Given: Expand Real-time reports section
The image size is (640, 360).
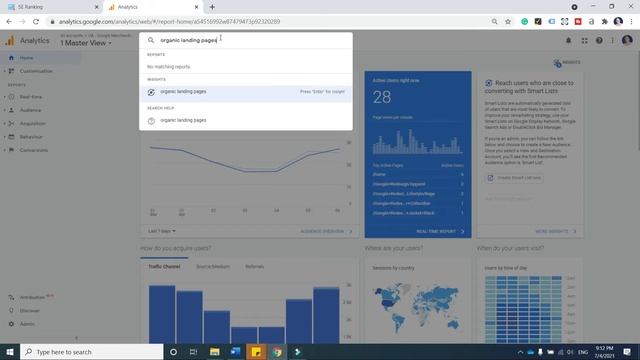Looking at the screenshot, I should [31, 97].
